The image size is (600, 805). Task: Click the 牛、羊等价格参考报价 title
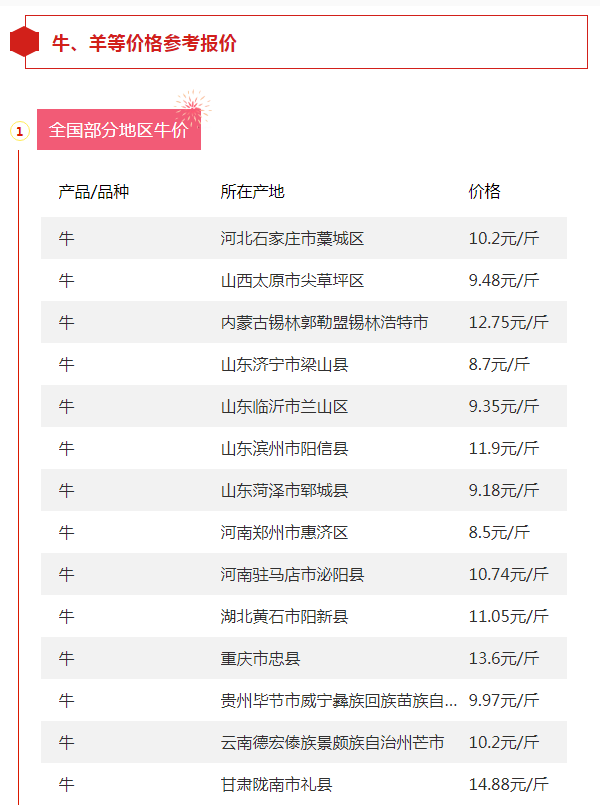click(x=144, y=43)
